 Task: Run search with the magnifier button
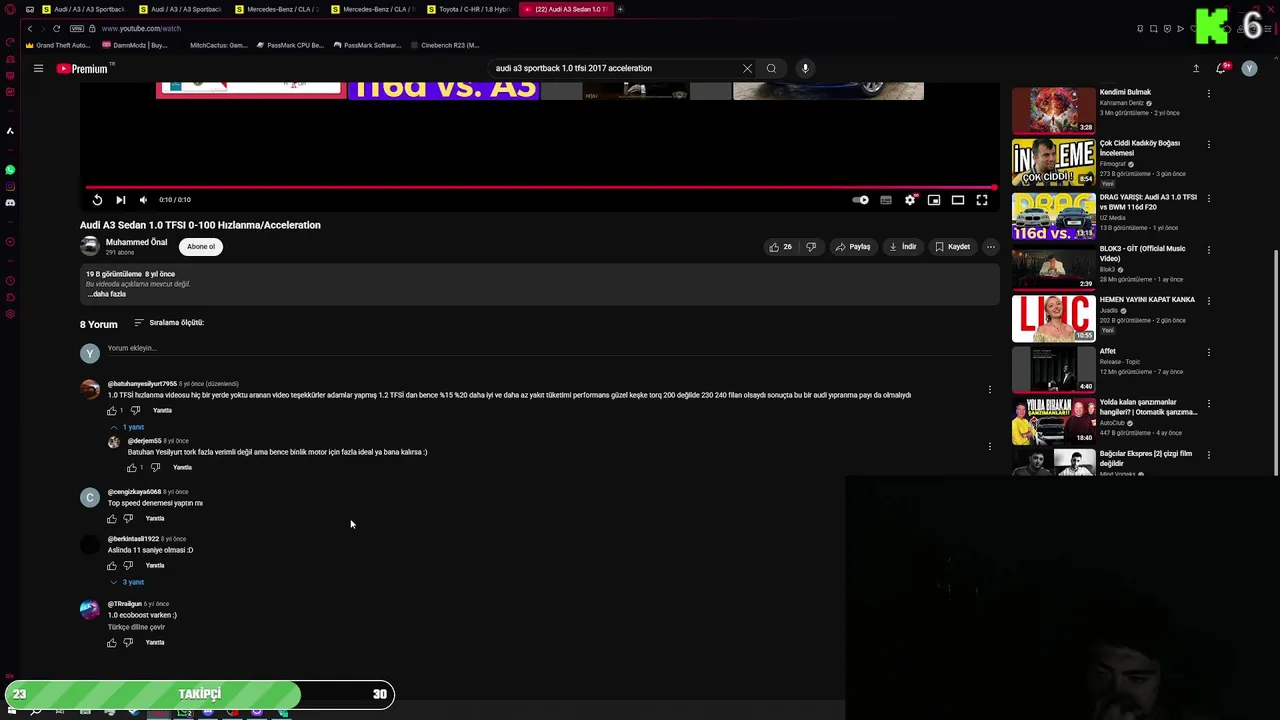pyautogui.click(x=771, y=68)
